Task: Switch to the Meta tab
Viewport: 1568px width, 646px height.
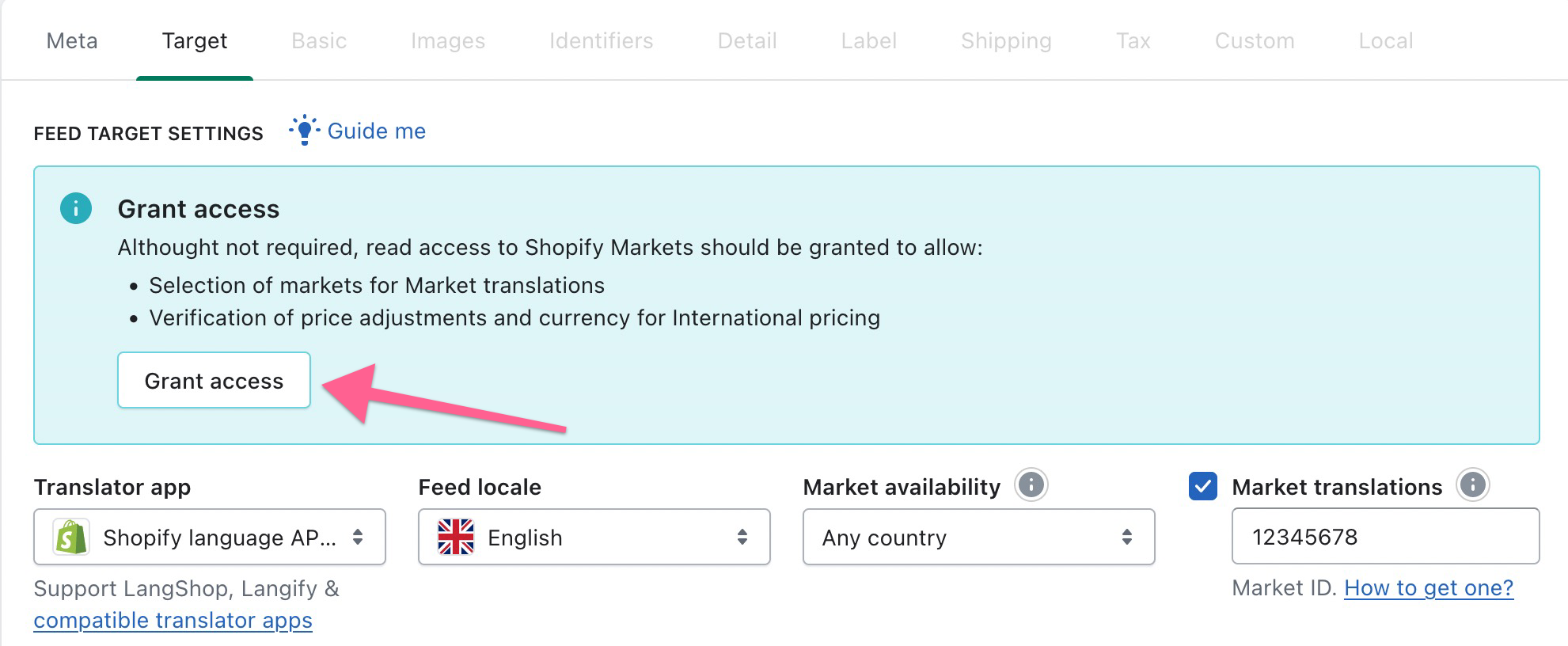Action: pos(72,40)
